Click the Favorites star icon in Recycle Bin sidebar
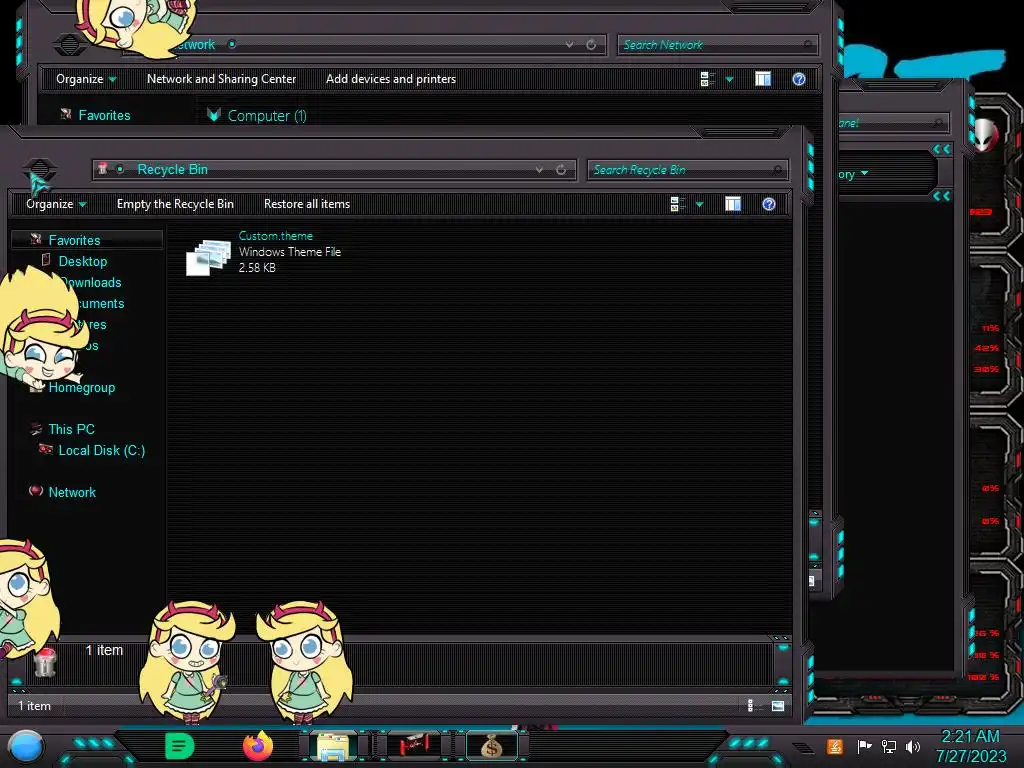The height and width of the screenshot is (768, 1024). 36,240
